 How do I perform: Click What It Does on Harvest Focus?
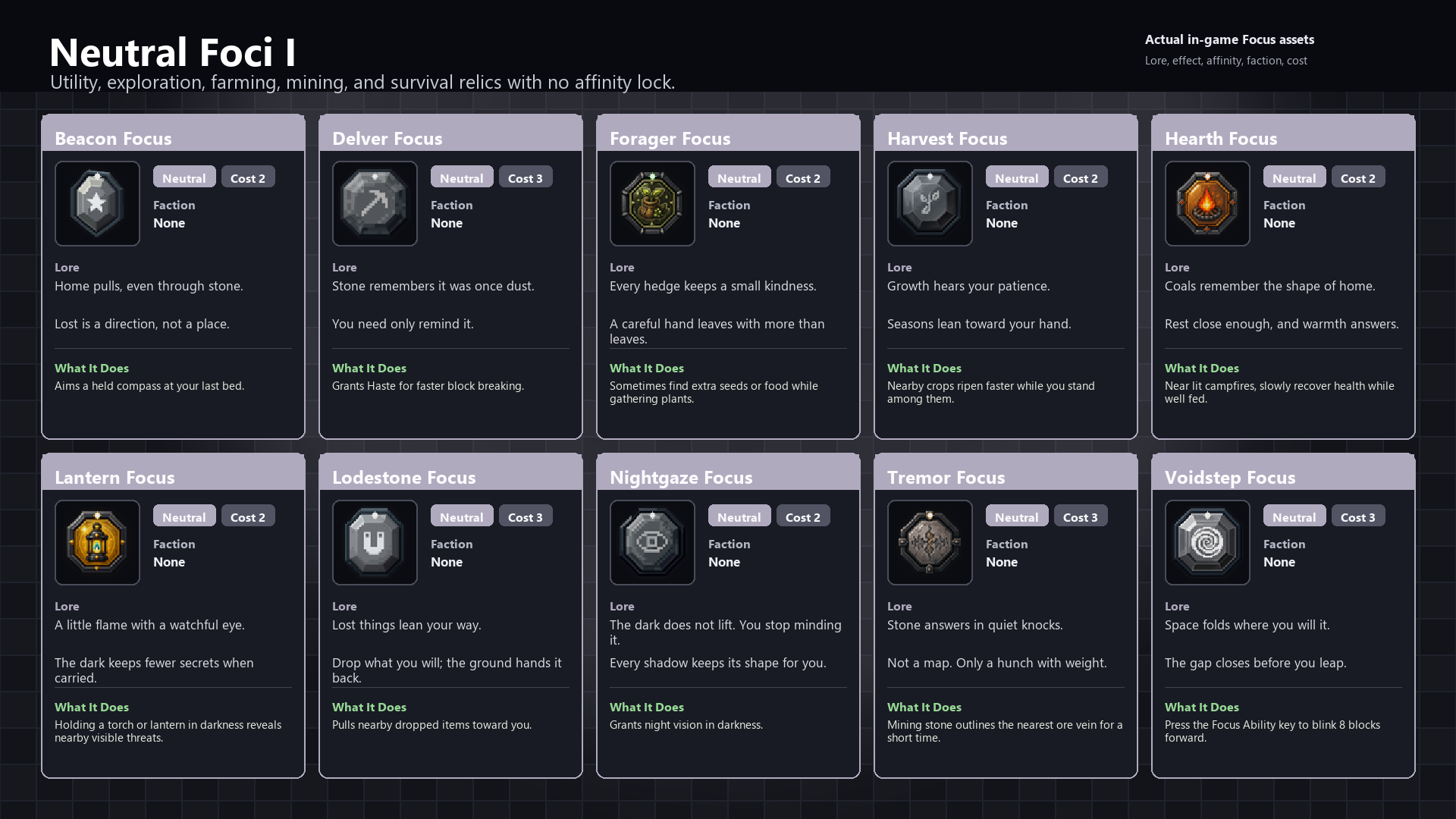pos(924,368)
